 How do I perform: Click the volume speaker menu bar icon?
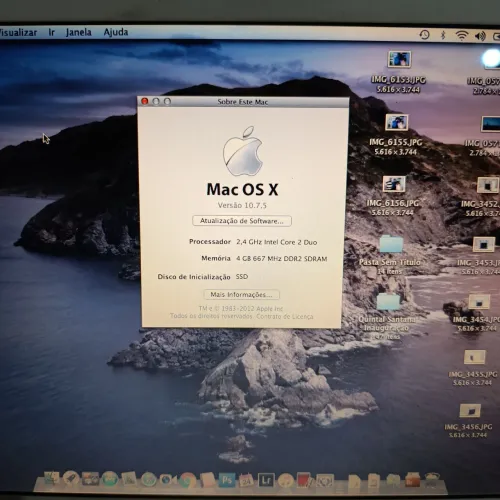480,36
